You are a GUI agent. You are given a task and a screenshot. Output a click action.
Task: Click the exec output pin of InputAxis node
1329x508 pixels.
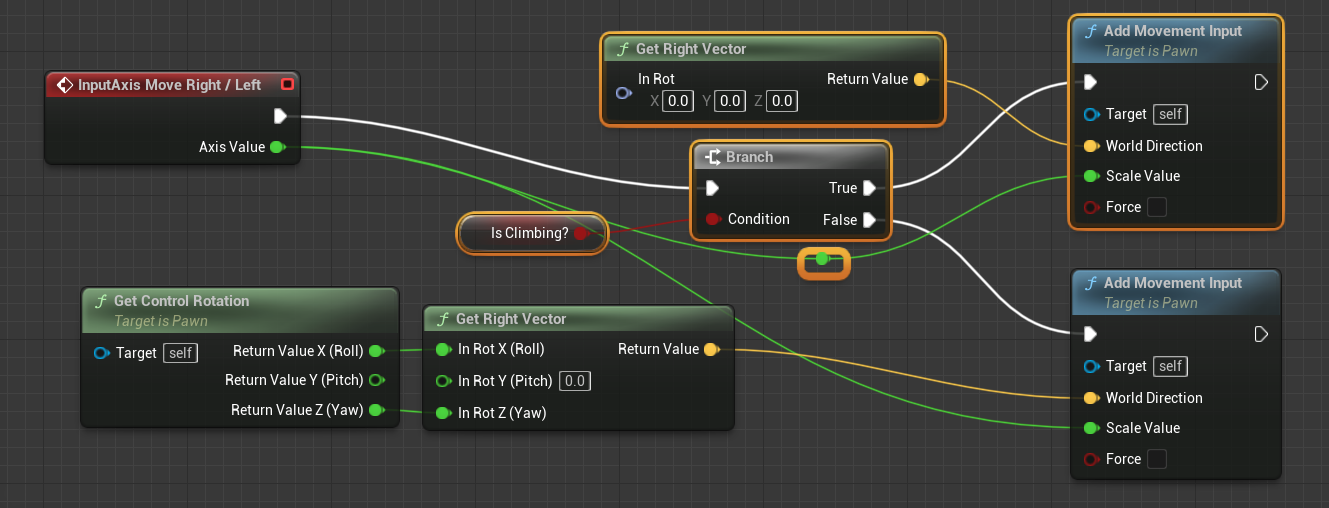[x=280, y=116]
